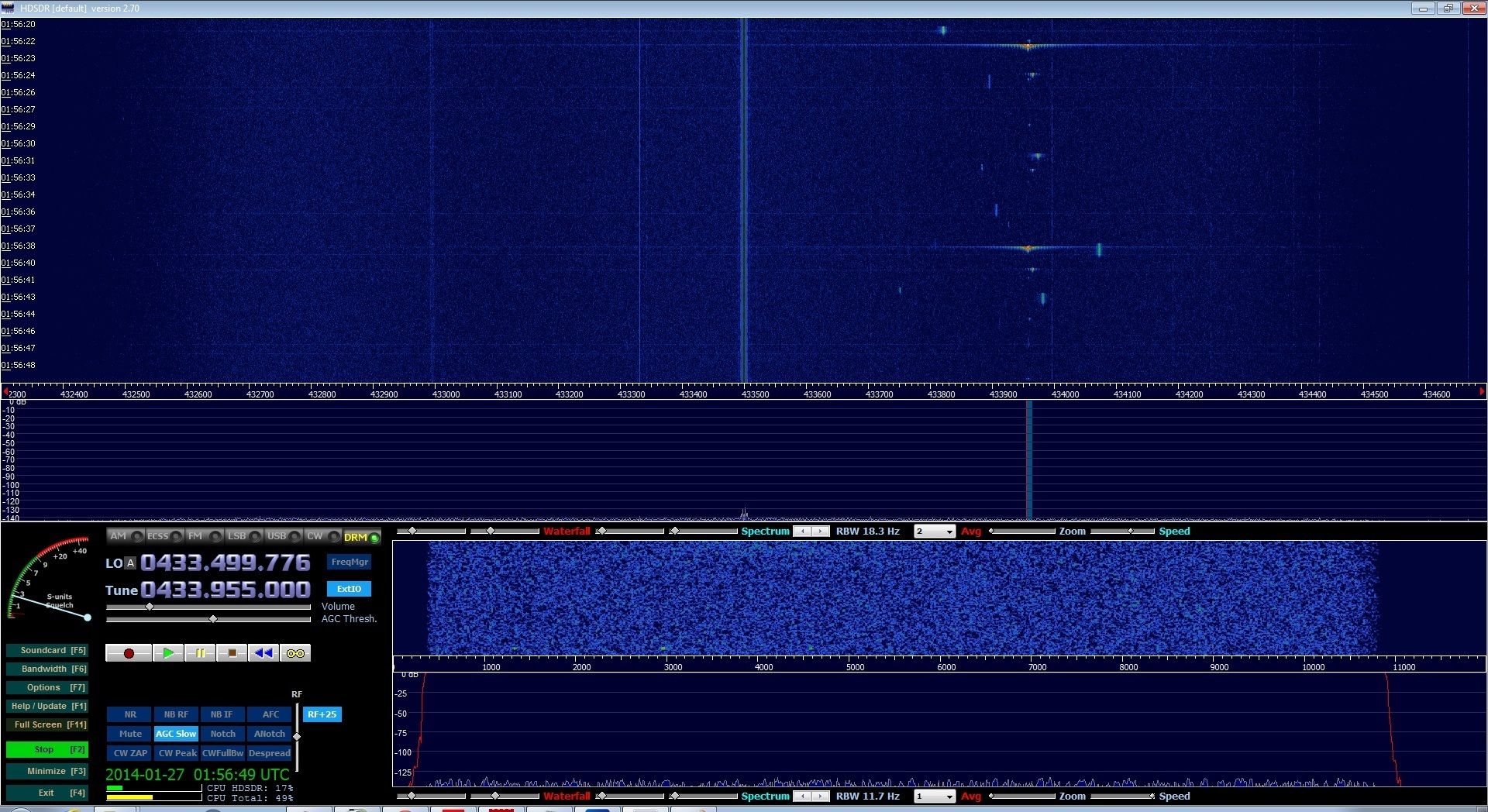Click the Minimize [F3] button
The height and width of the screenshot is (812, 1488).
47,772
